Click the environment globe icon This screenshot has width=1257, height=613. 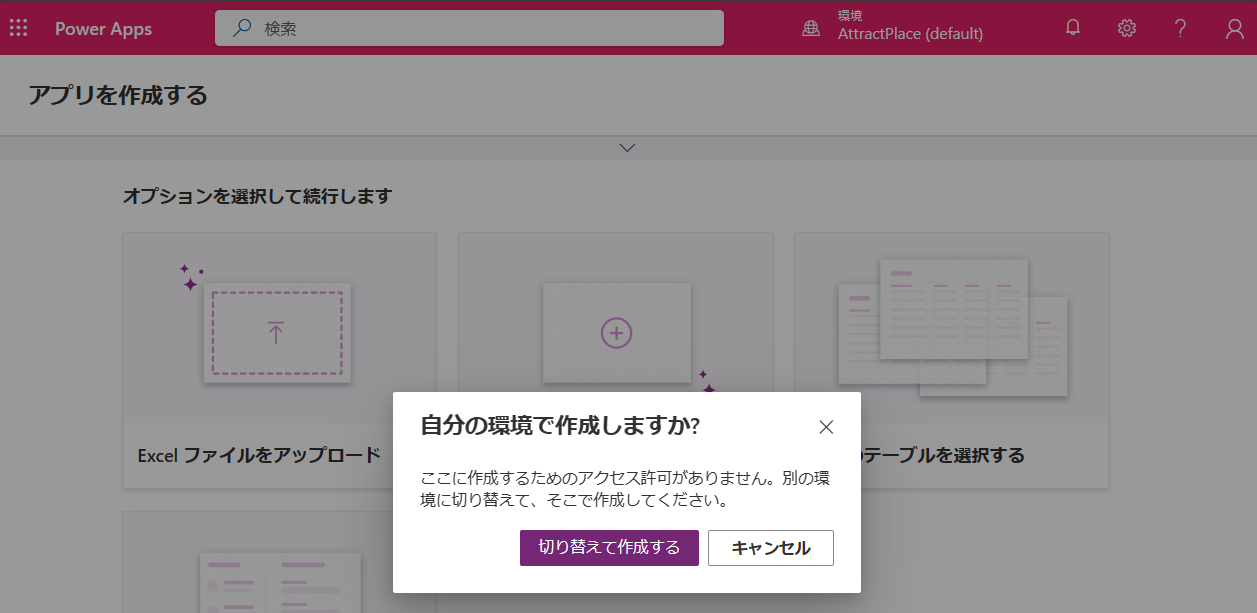click(810, 27)
